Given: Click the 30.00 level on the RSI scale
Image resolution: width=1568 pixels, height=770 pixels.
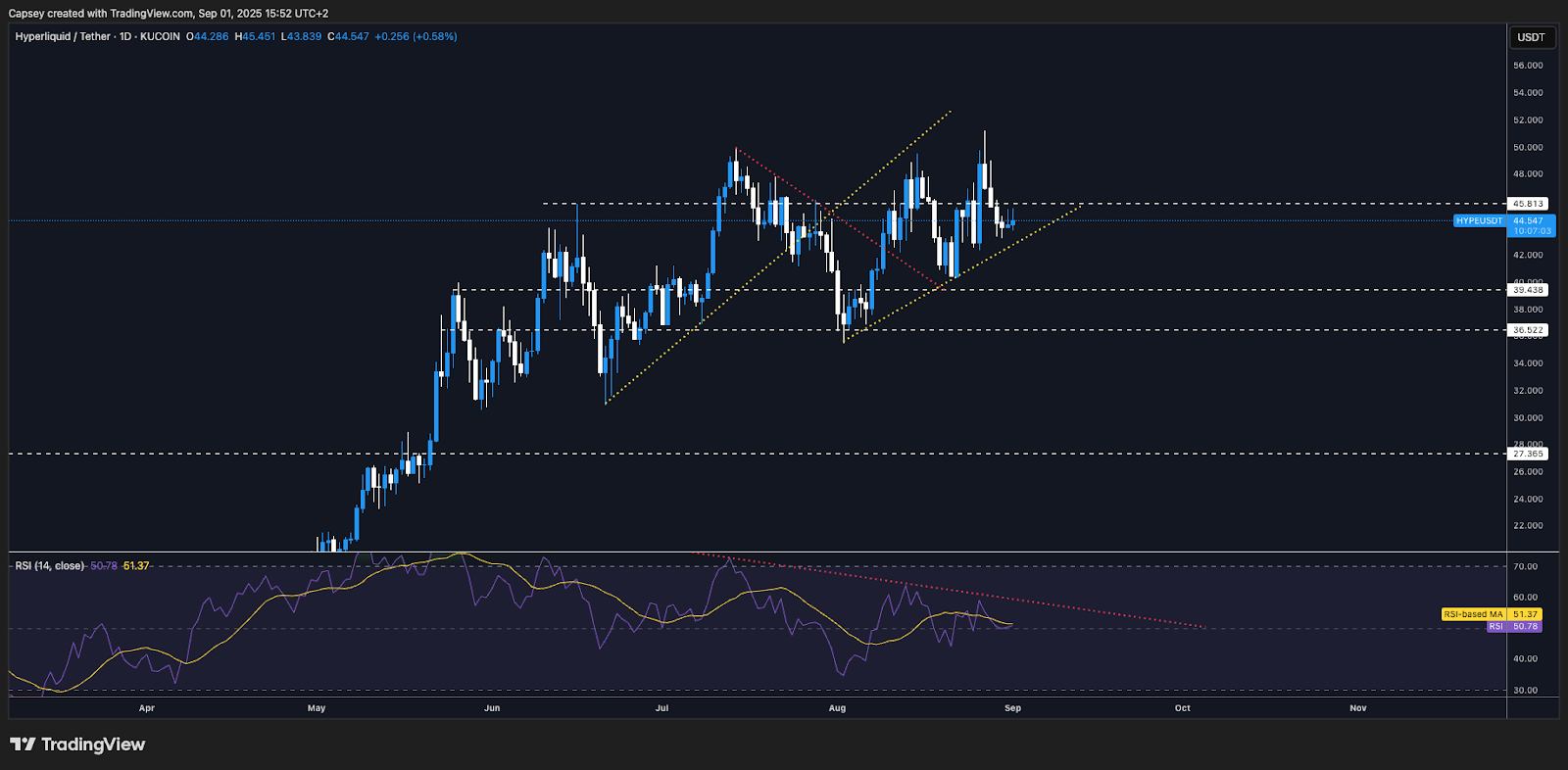Looking at the screenshot, I should pos(1525,690).
